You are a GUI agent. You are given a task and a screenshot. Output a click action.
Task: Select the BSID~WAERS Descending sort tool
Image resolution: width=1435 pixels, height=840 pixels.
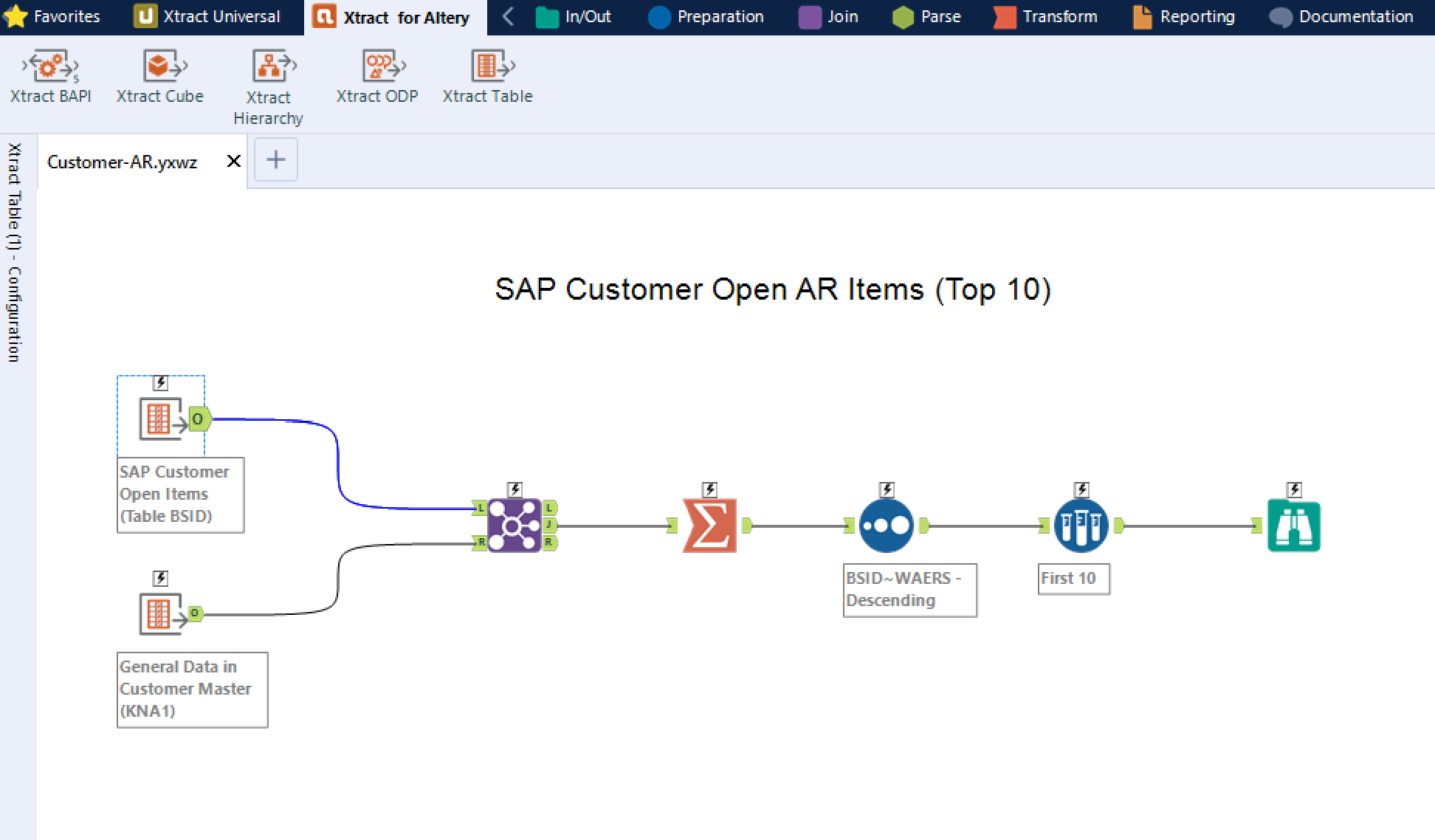886,526
